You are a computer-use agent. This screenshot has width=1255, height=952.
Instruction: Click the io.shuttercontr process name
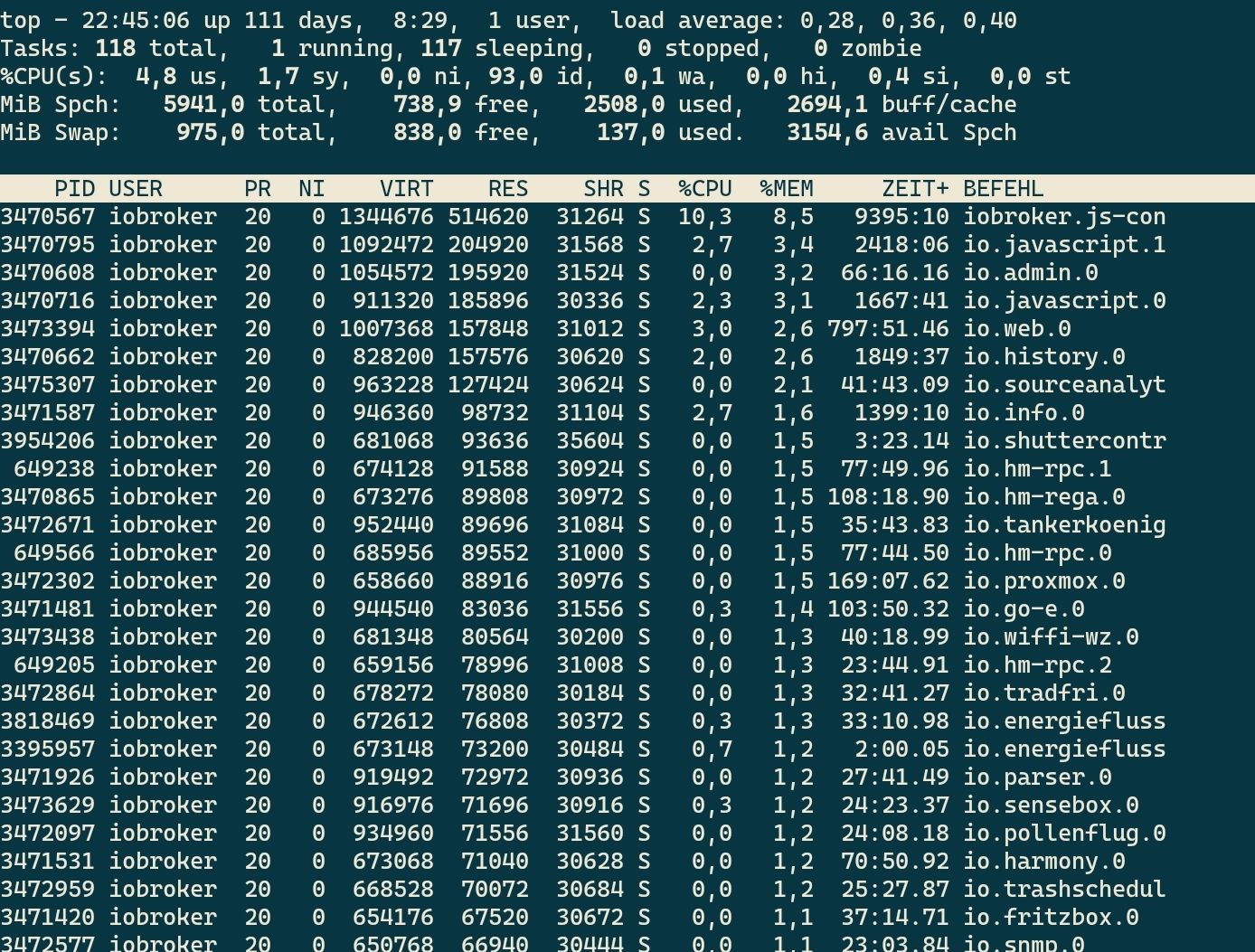tap(1064, 441)
